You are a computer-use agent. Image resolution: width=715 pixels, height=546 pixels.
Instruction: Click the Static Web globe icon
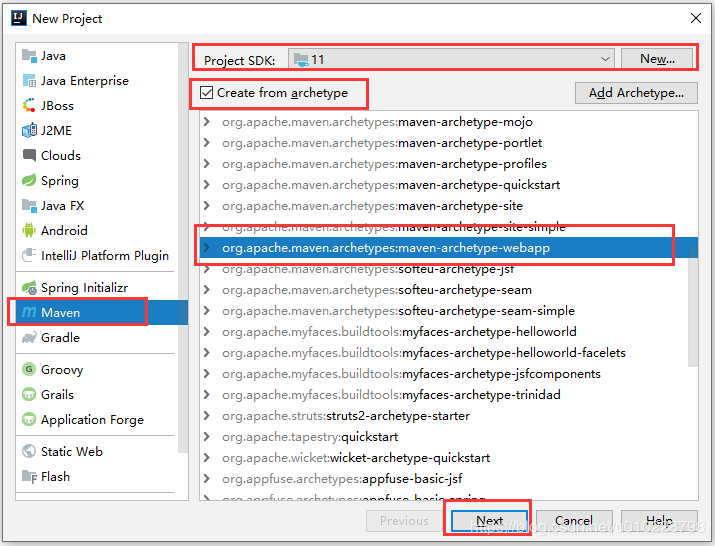pyautogui.click(x=29, y=452)
